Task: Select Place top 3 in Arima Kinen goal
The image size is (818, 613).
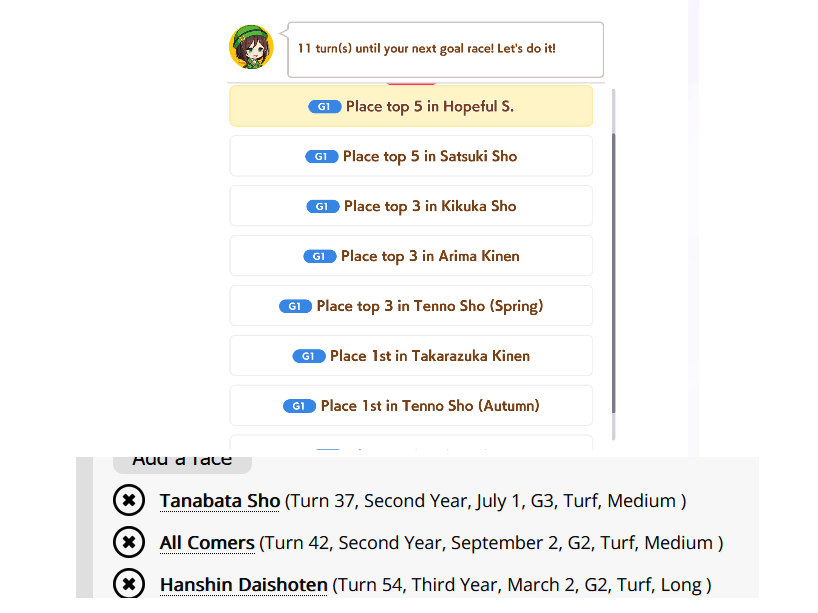Action: tap(411, 256)
